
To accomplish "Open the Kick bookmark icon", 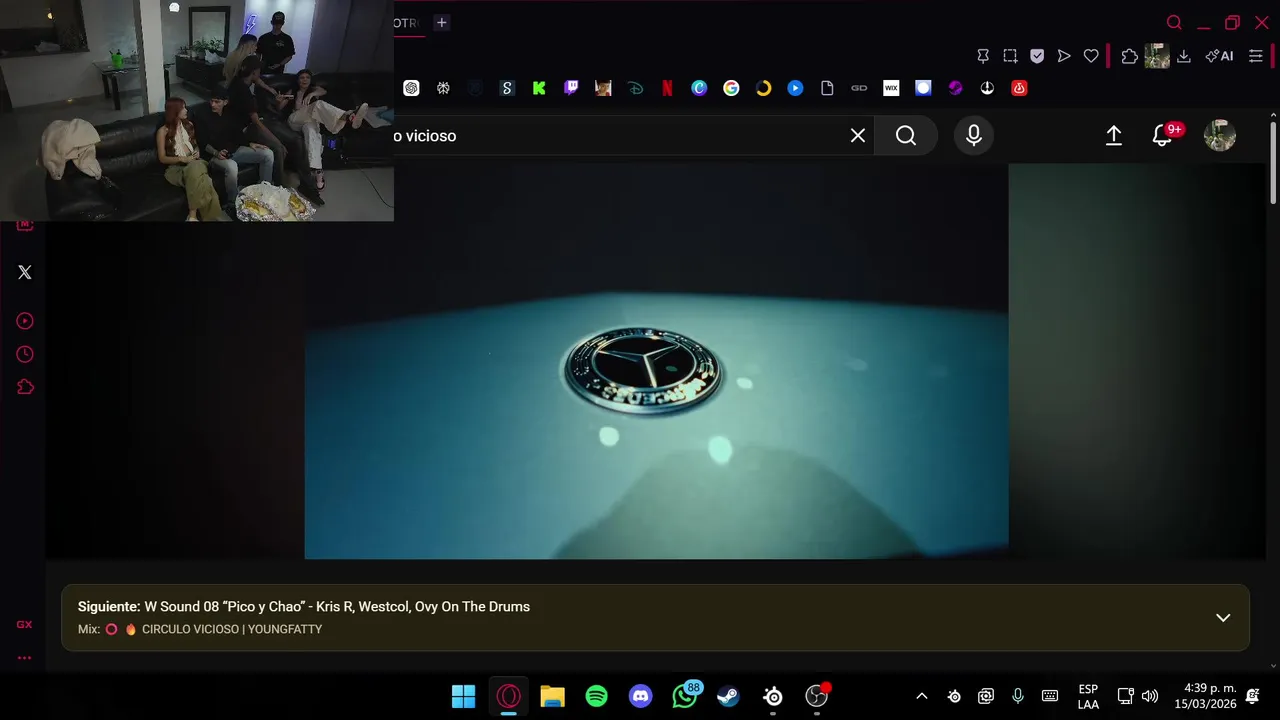I will (x=539, y=88).
